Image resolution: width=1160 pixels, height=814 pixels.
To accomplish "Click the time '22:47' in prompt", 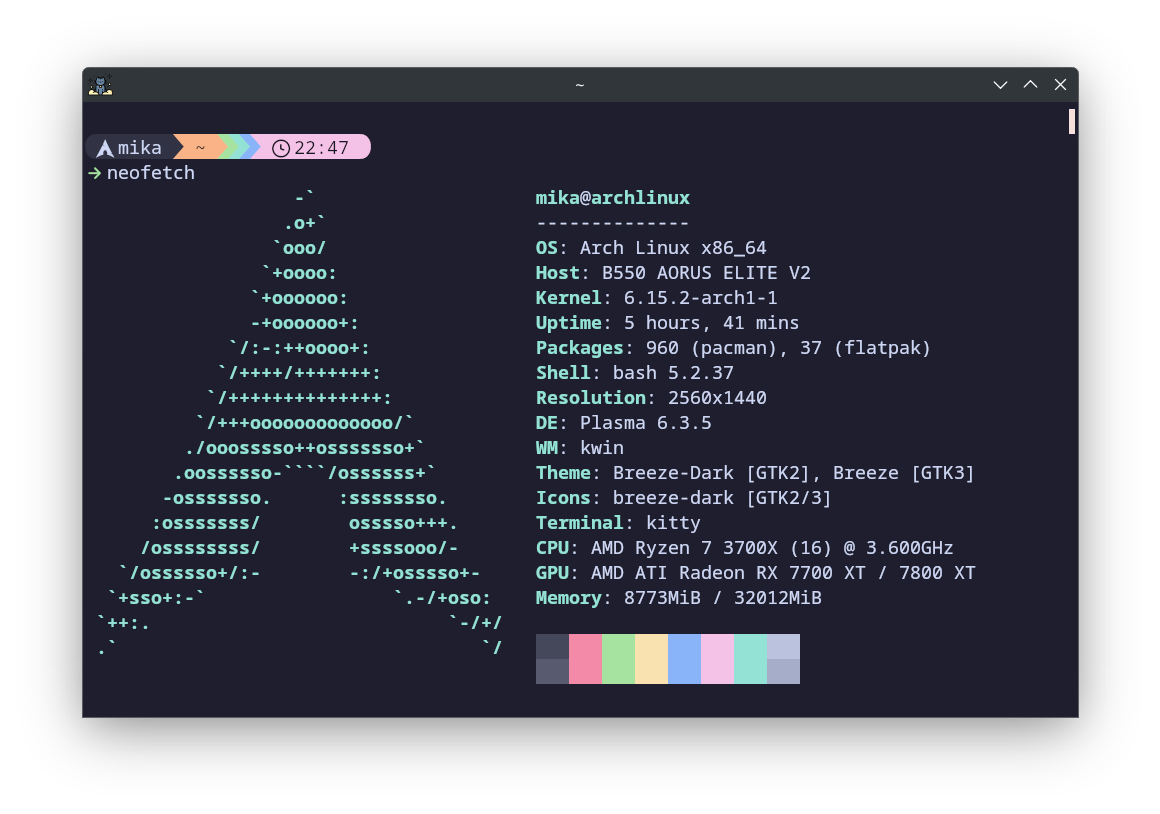I will coord(321,148).
